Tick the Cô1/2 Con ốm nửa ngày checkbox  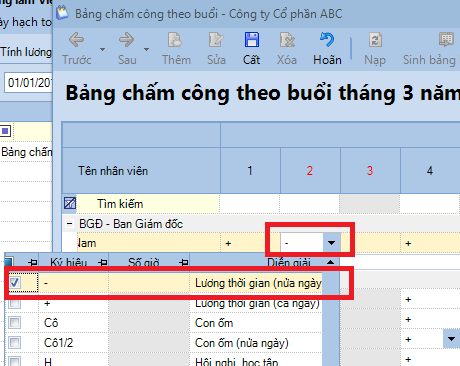click(14, 342)
